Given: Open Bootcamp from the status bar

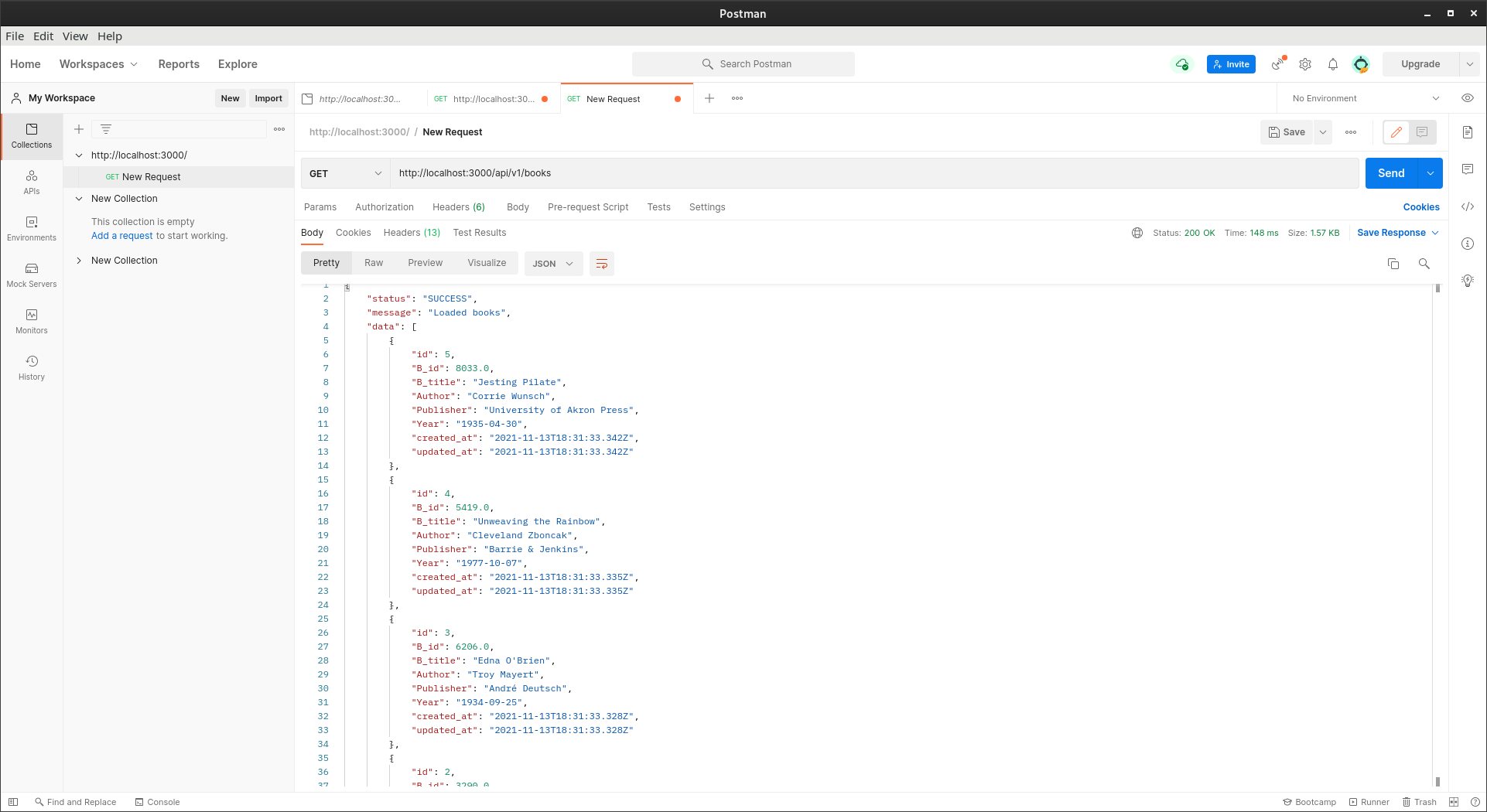Looking at the screenshot, I should click(1309, 802).
